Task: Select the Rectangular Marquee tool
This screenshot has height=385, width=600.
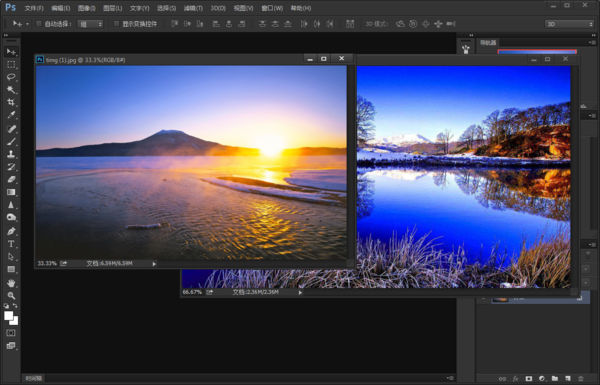Action: (x=11, y=65)
